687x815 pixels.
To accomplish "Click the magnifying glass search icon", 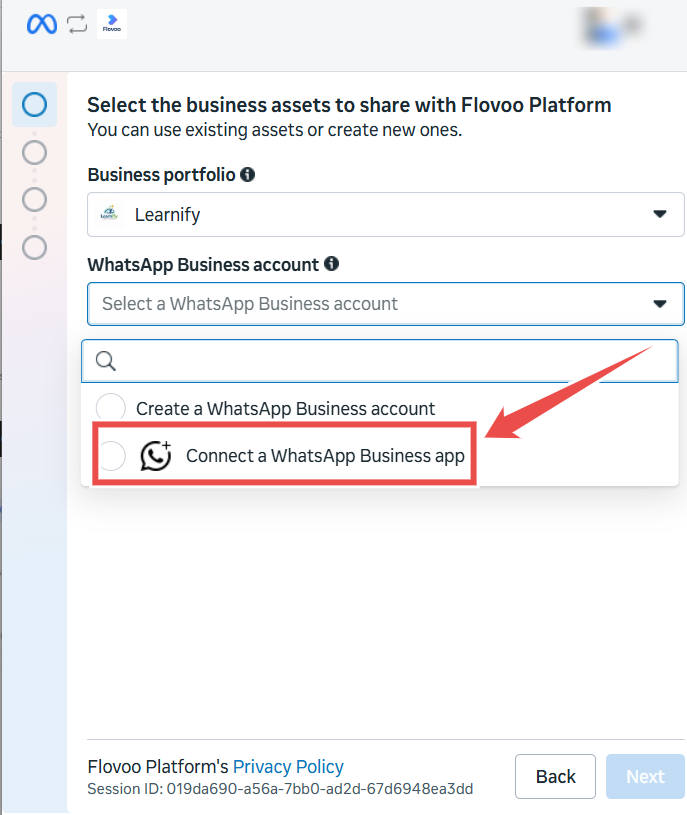I will (x=106, y=361).
